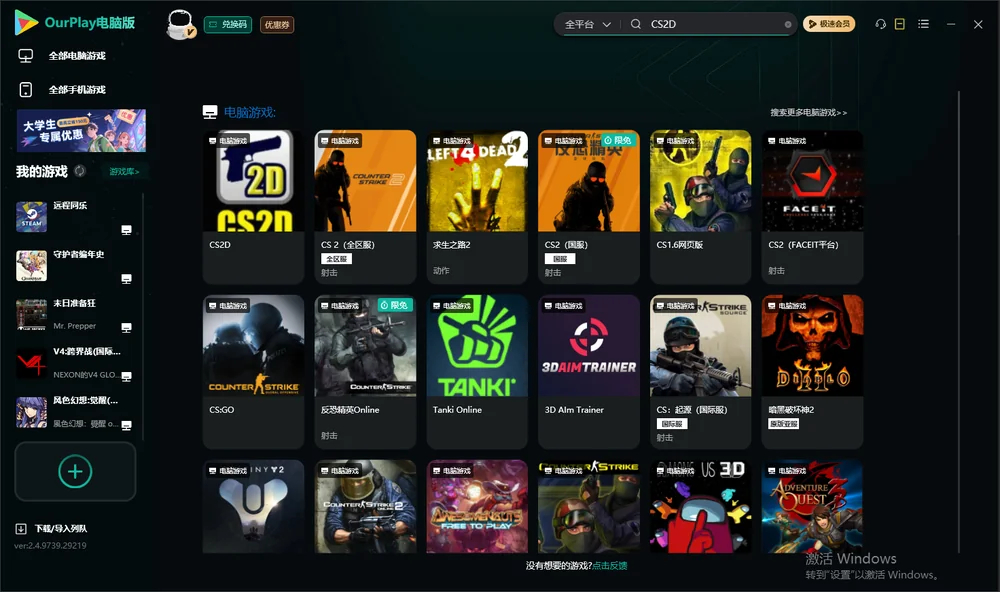This screenshot has height=592, width=1000.
Task: Click the CS2D search input field
Action: point(716,24)
